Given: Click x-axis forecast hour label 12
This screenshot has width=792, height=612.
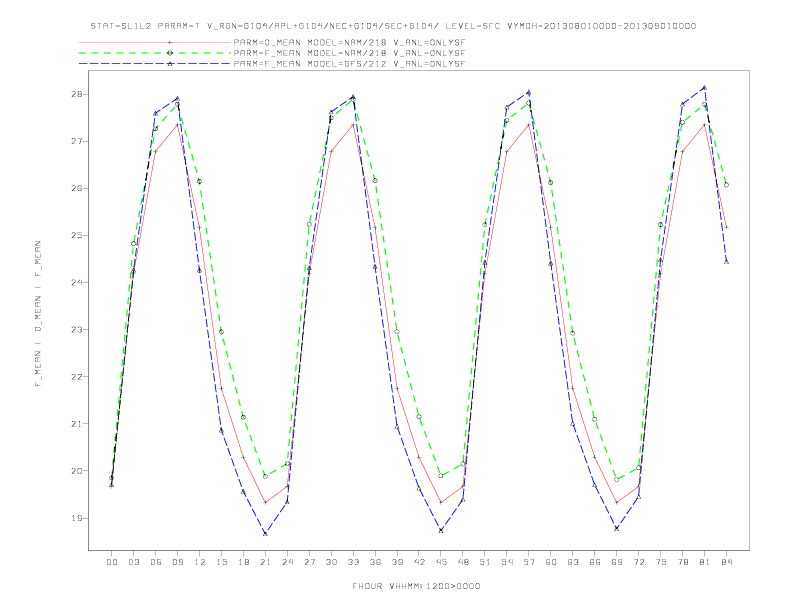Looking at the screenshot, I should tap(200, 562).
